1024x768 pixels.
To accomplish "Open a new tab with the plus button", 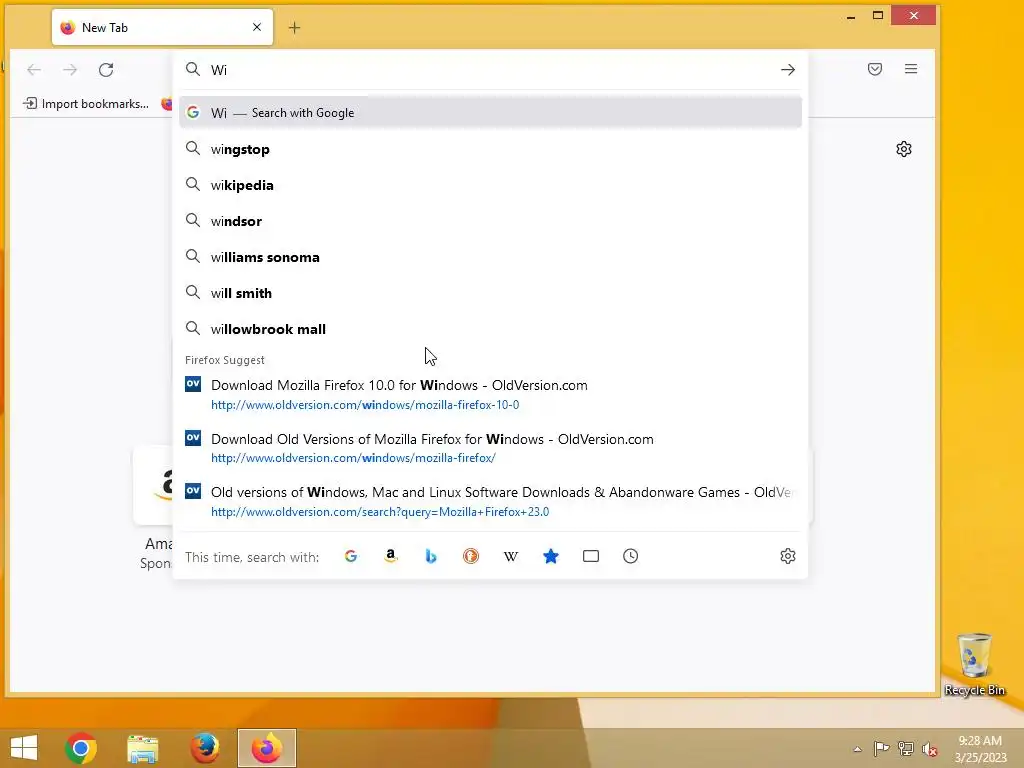I will (295, 27).
